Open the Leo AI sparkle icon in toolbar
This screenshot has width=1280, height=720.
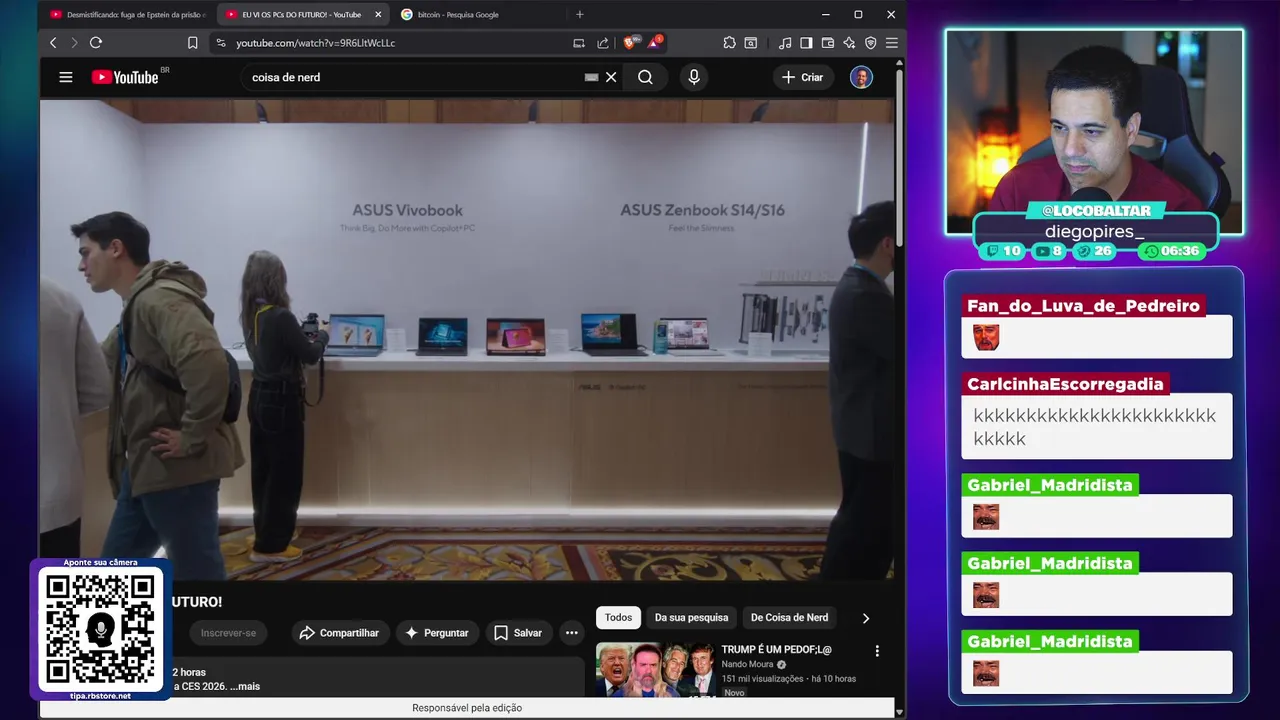click(x=849, y=43)
